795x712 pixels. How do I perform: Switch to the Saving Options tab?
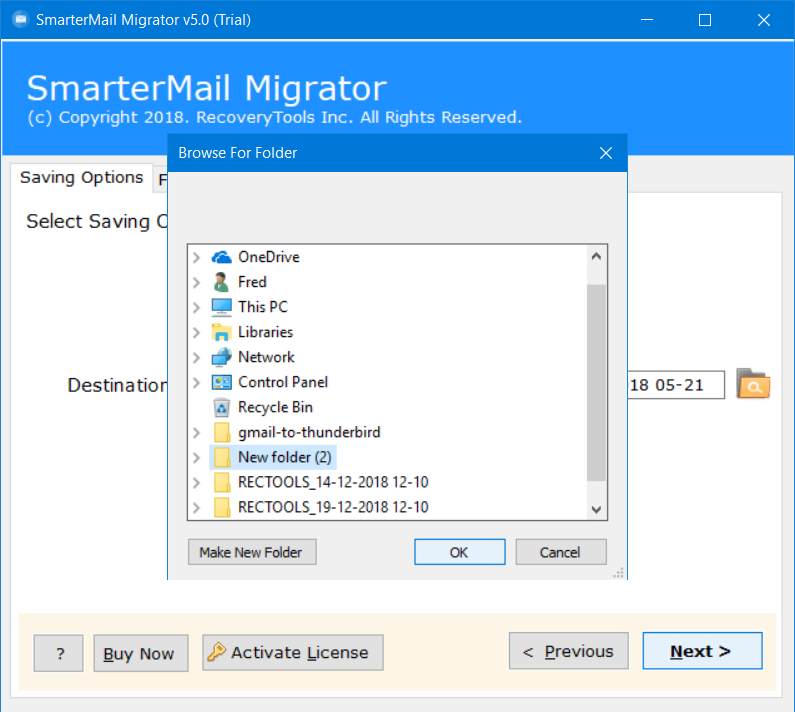pyautogui.click(x=82, y=177)
